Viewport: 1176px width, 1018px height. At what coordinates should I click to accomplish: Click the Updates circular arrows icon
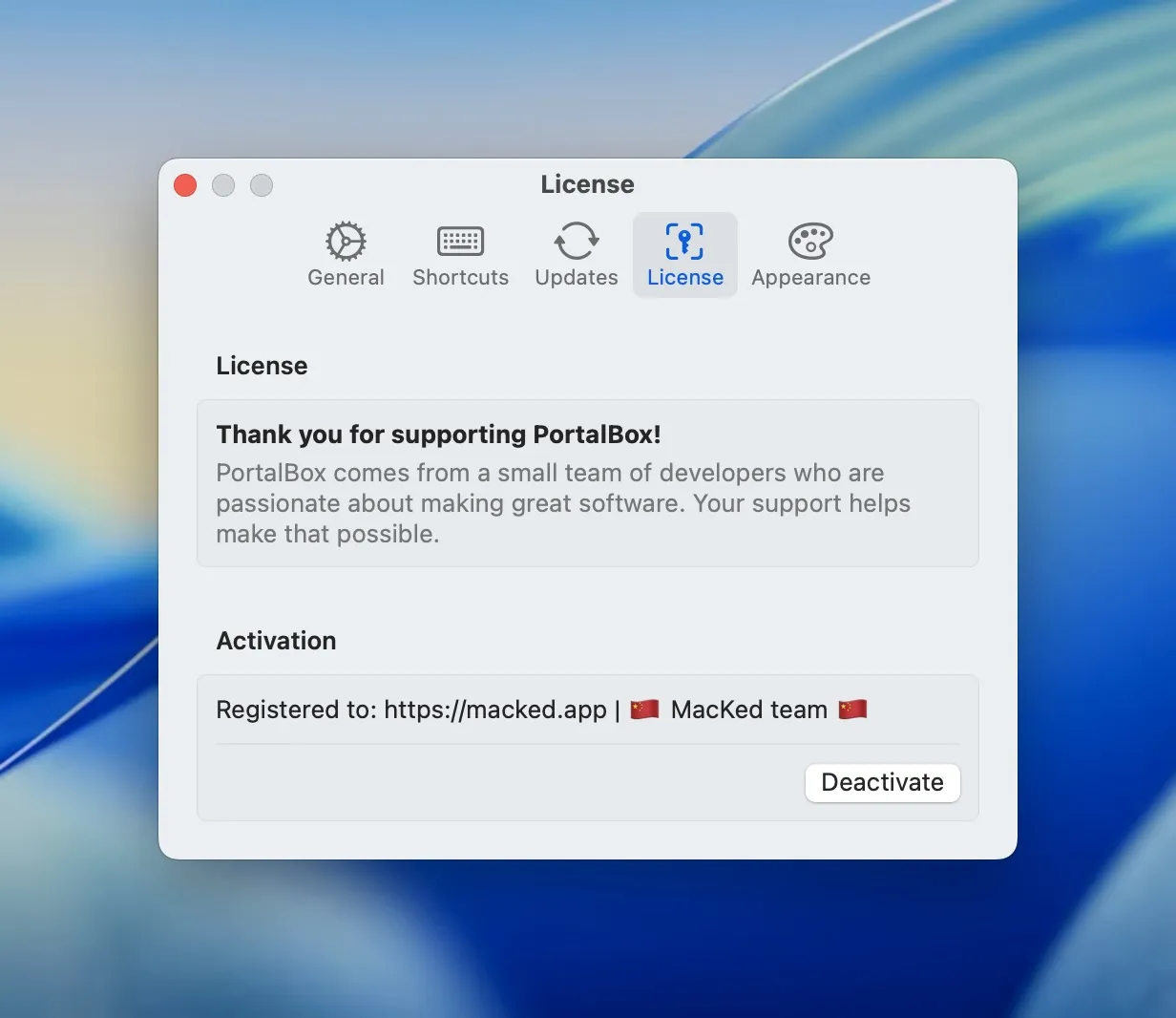(577, 242)
